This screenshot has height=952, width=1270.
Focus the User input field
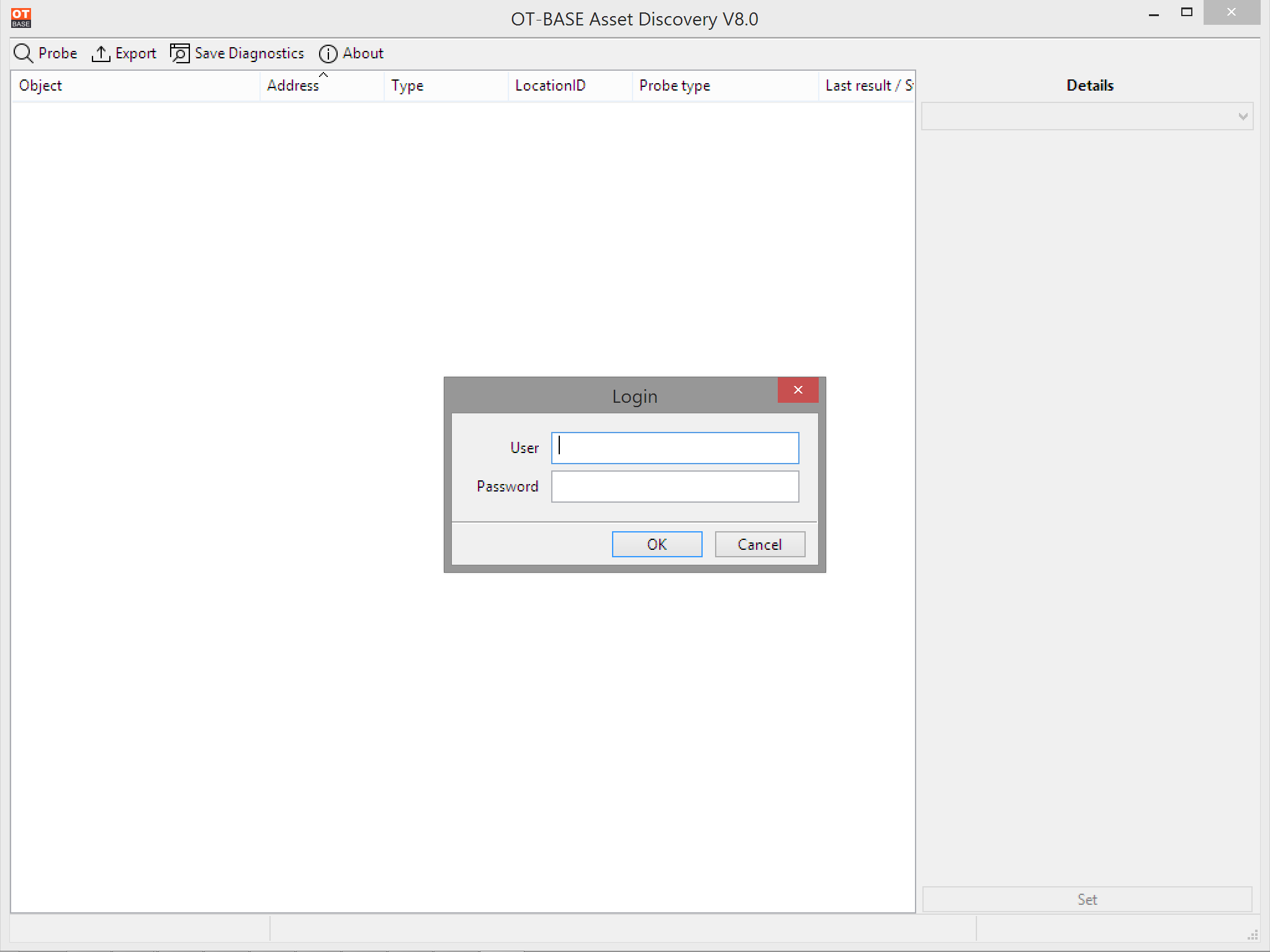pos(675,448)
